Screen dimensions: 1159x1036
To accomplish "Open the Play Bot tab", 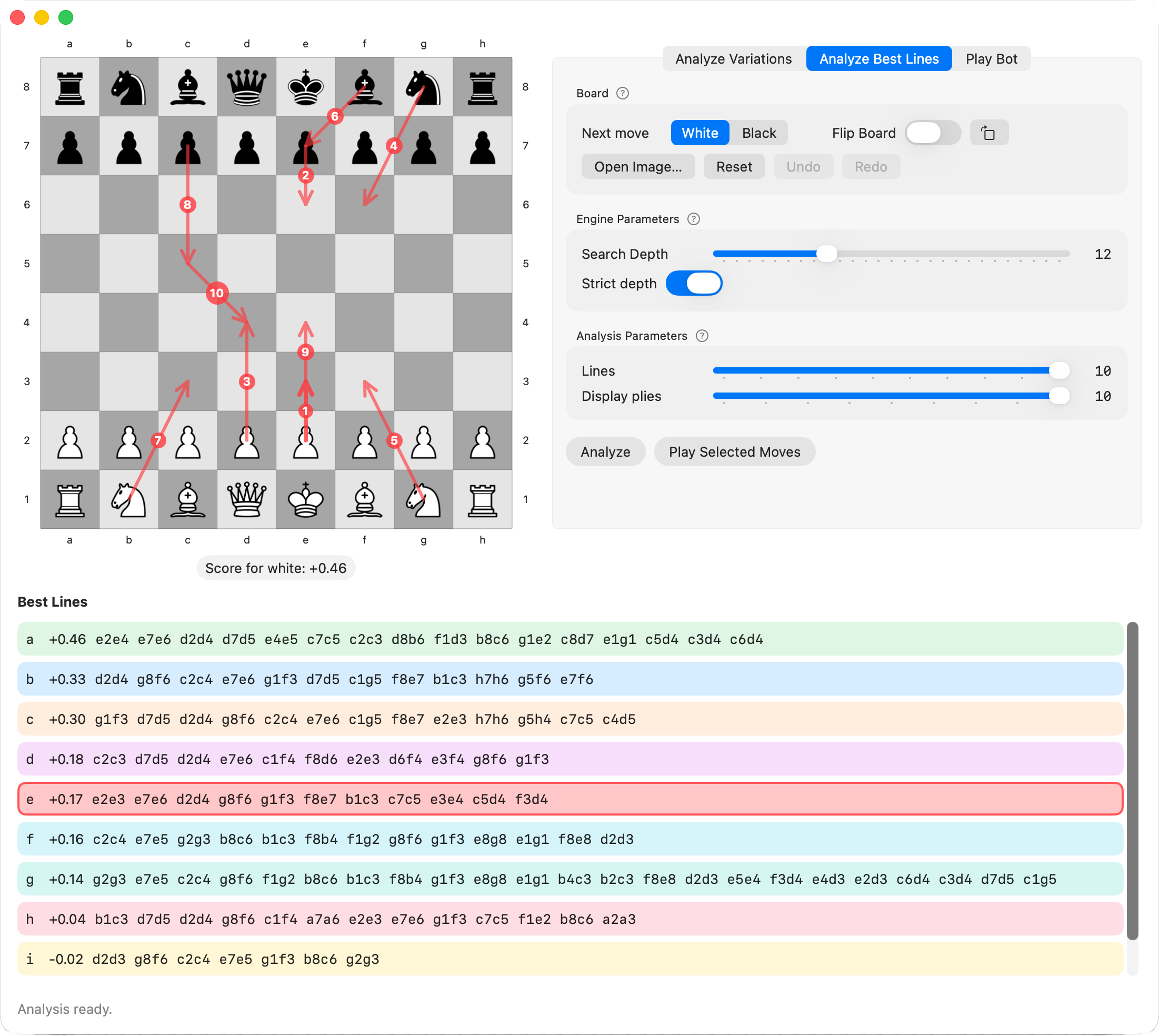I will pyautogui.click(x=991, y=59).
